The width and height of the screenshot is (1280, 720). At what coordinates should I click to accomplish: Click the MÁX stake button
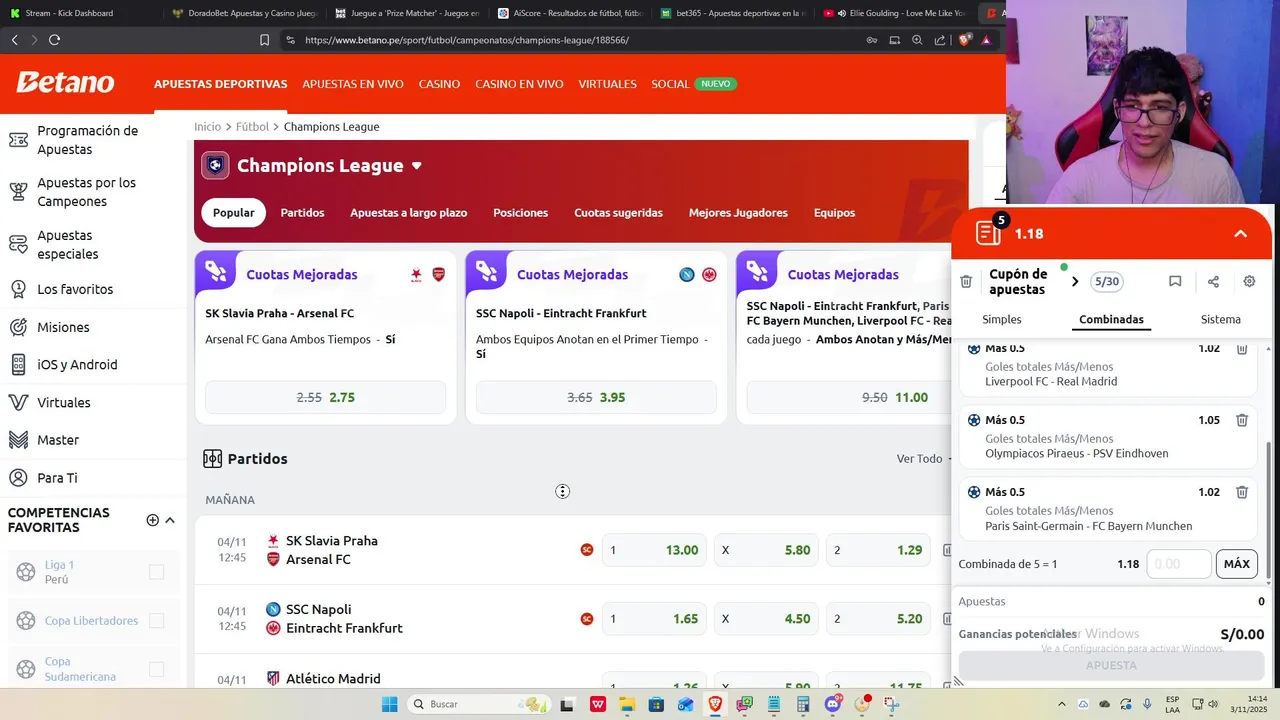(x=1237, y=564)
